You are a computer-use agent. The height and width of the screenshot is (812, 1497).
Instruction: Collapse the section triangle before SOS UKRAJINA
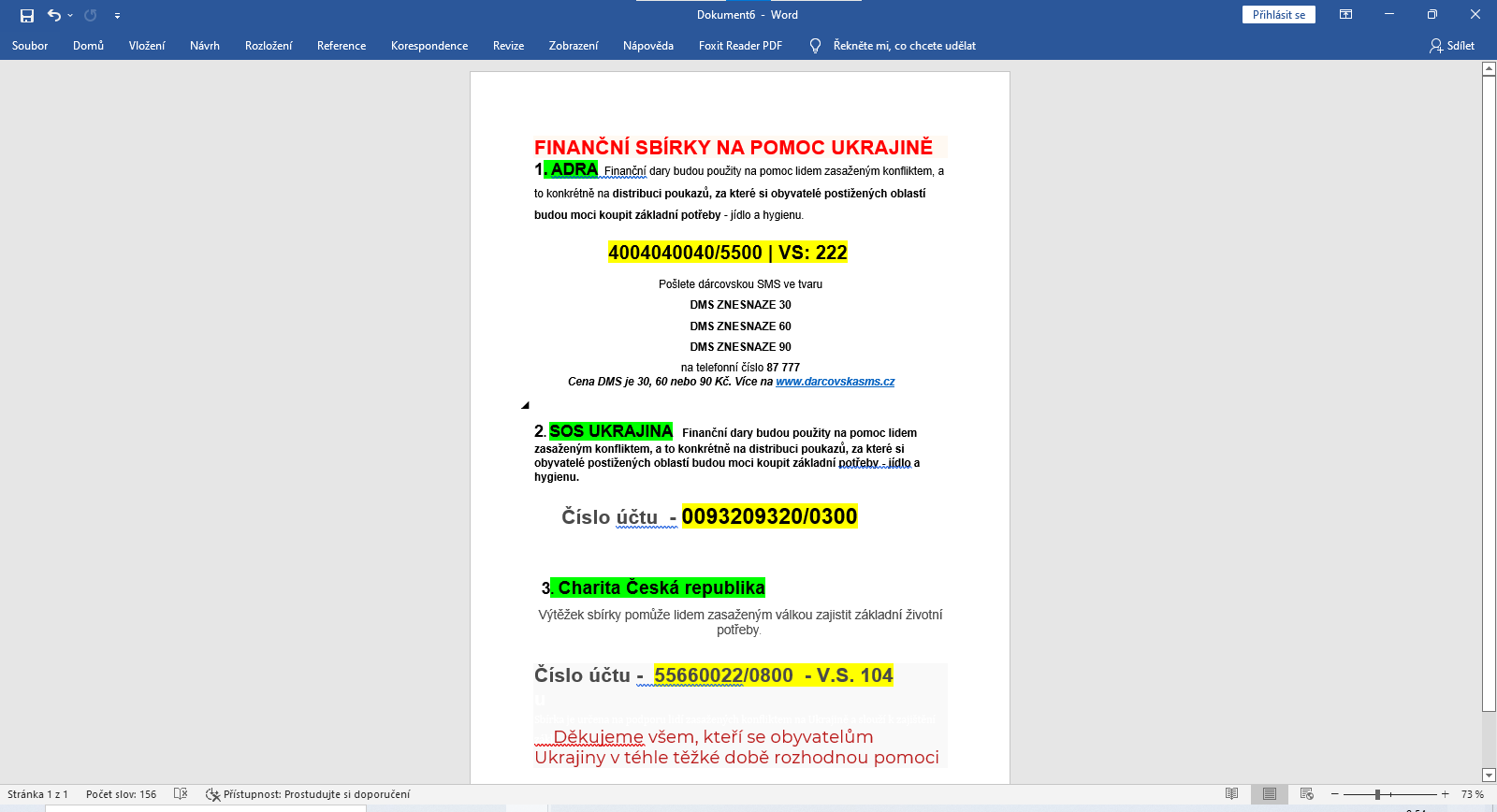click(525, 405)
